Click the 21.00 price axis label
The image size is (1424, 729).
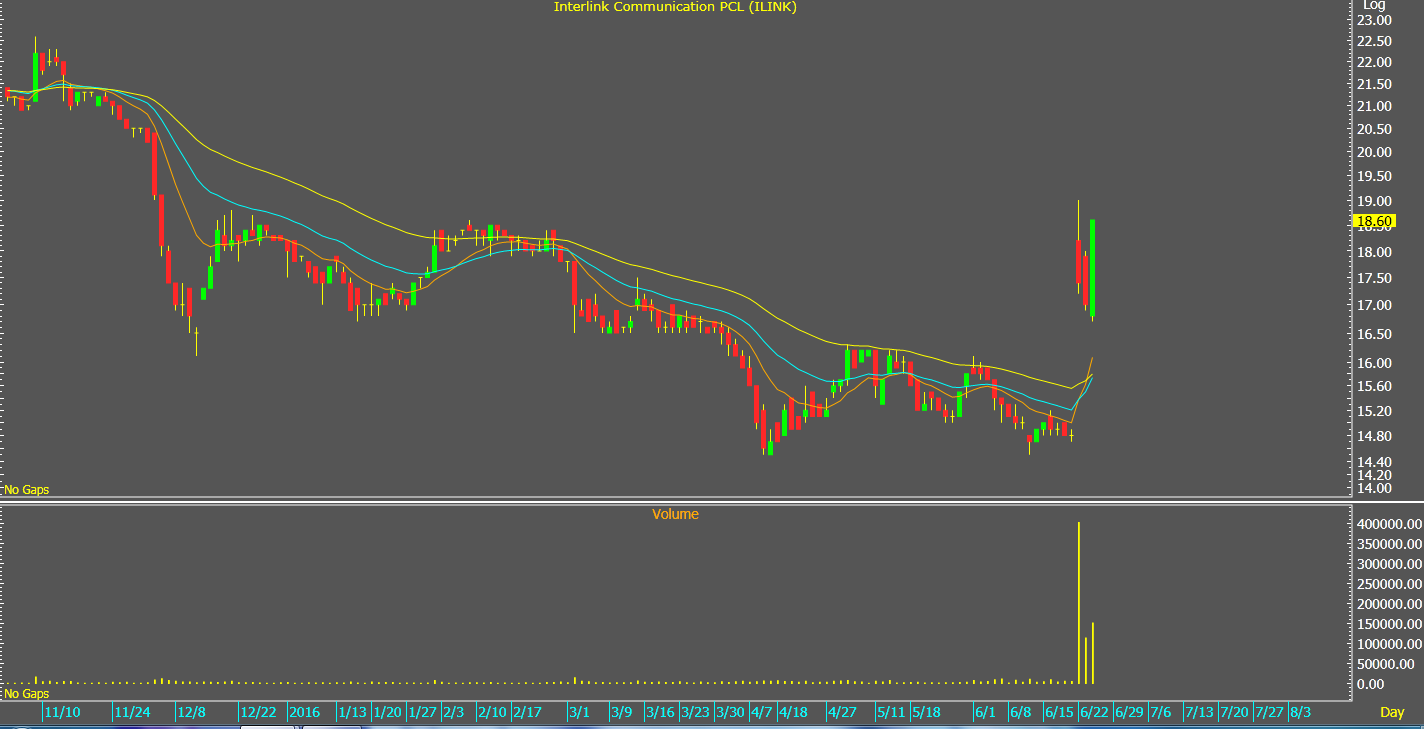1374,106
